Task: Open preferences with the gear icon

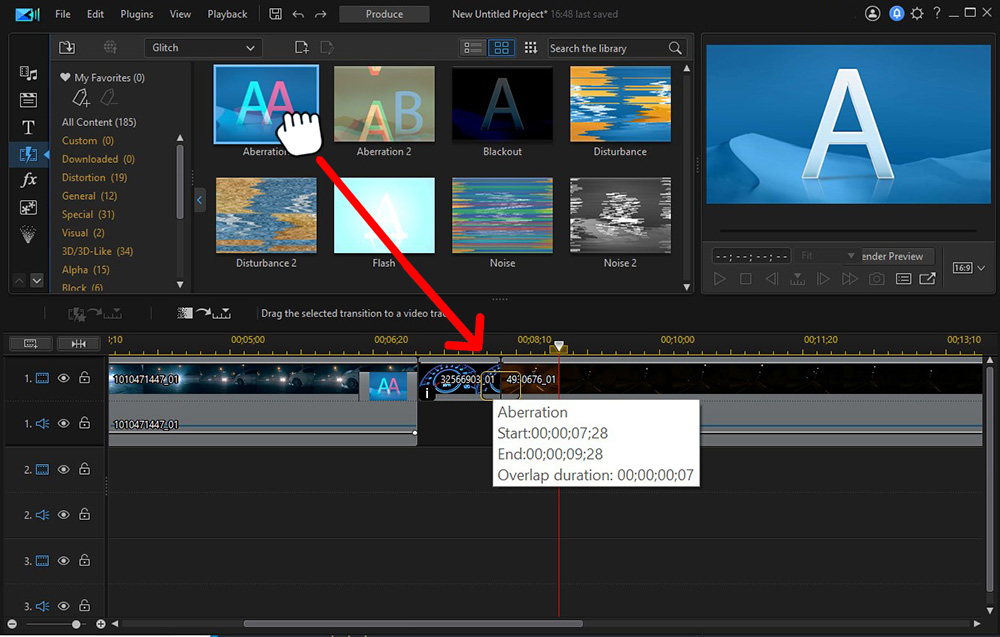Action: (916, 14)
